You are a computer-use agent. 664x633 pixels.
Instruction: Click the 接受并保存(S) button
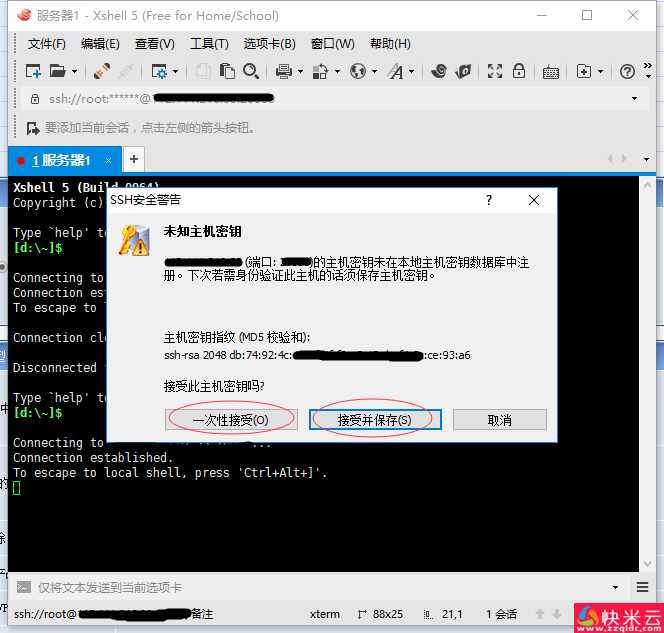tap(375, 420)
